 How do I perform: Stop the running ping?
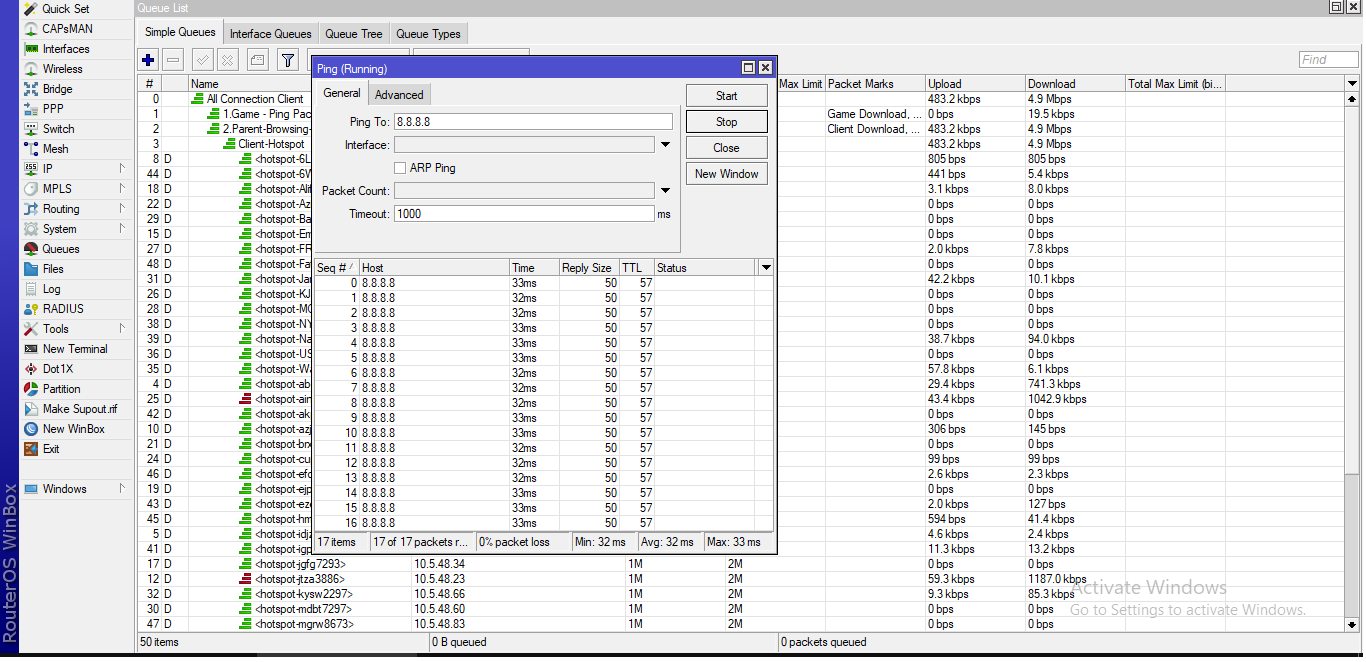(727, 122)
